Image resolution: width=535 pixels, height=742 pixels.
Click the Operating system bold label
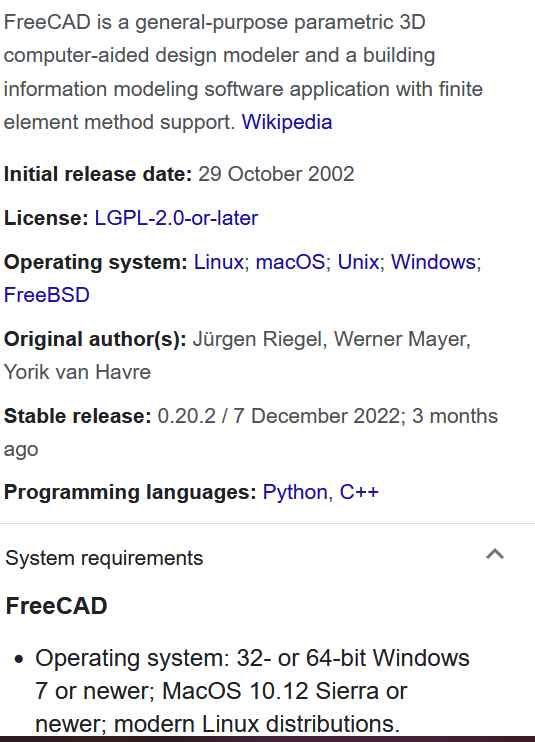(96, 262)
